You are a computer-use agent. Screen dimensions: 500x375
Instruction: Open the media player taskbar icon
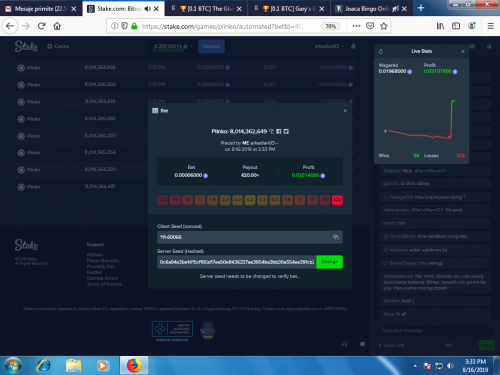click(103, 366)
